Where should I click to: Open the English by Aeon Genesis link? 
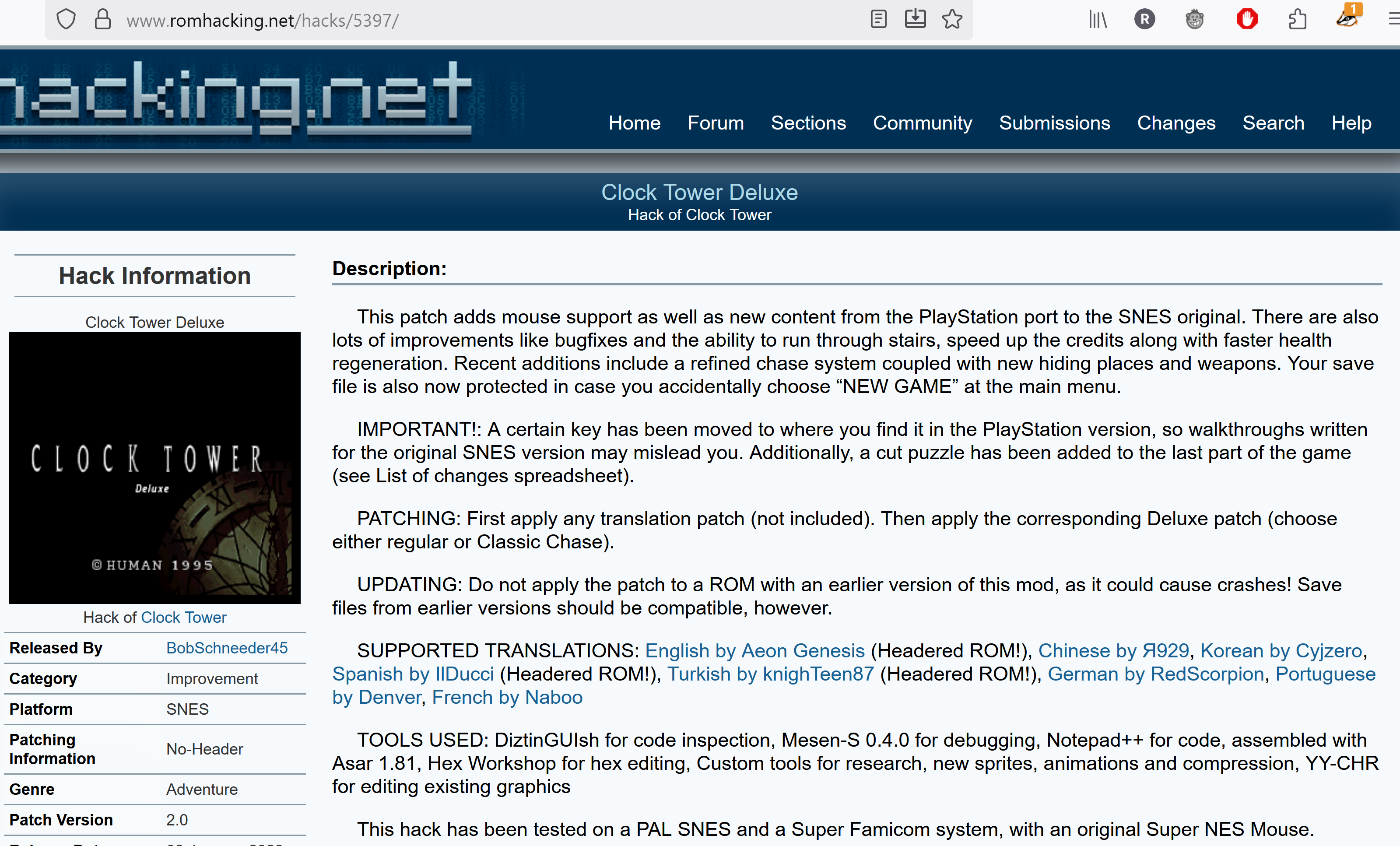754,650
